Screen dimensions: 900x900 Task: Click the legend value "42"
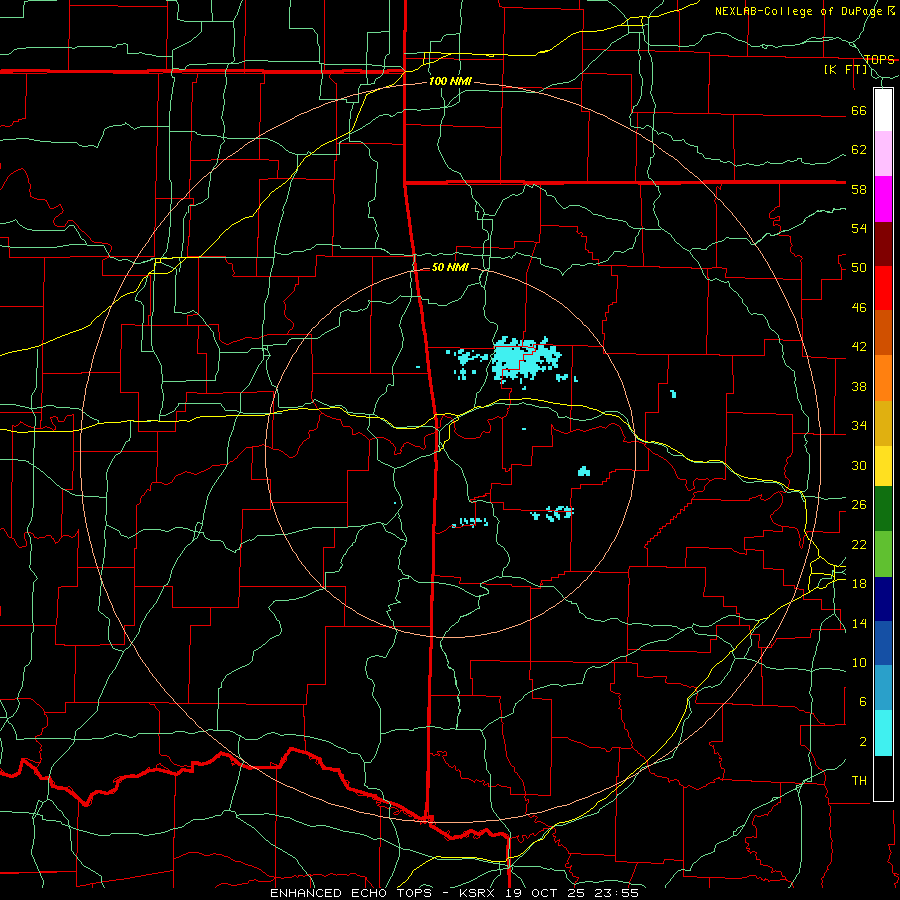[859, 347]
